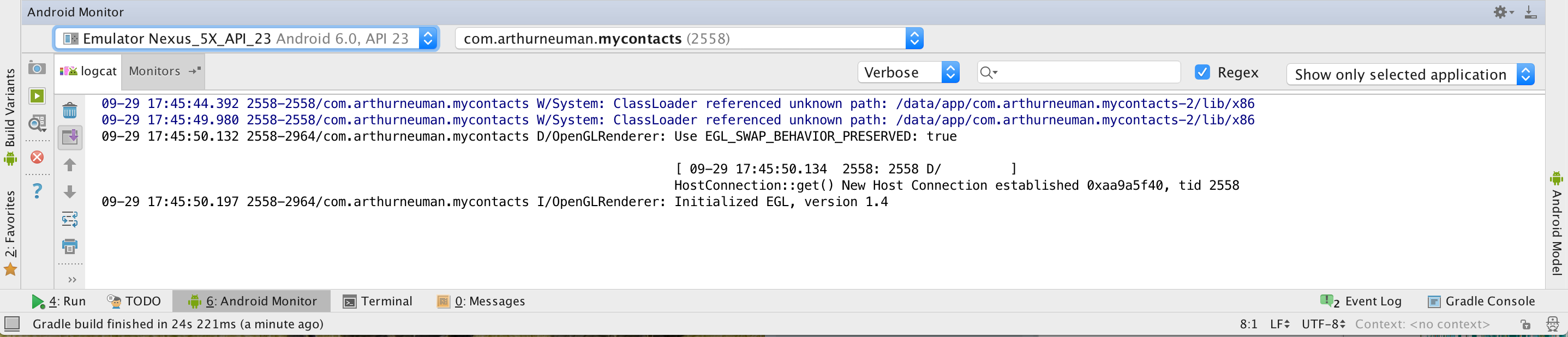Click the up arrow stack trace icon
Screen dimensions: 1568x337
coord(70,165)
